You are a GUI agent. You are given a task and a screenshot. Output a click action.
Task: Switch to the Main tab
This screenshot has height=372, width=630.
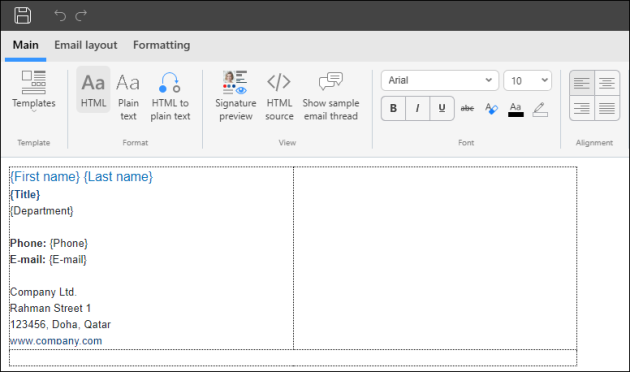click(26, 45)
